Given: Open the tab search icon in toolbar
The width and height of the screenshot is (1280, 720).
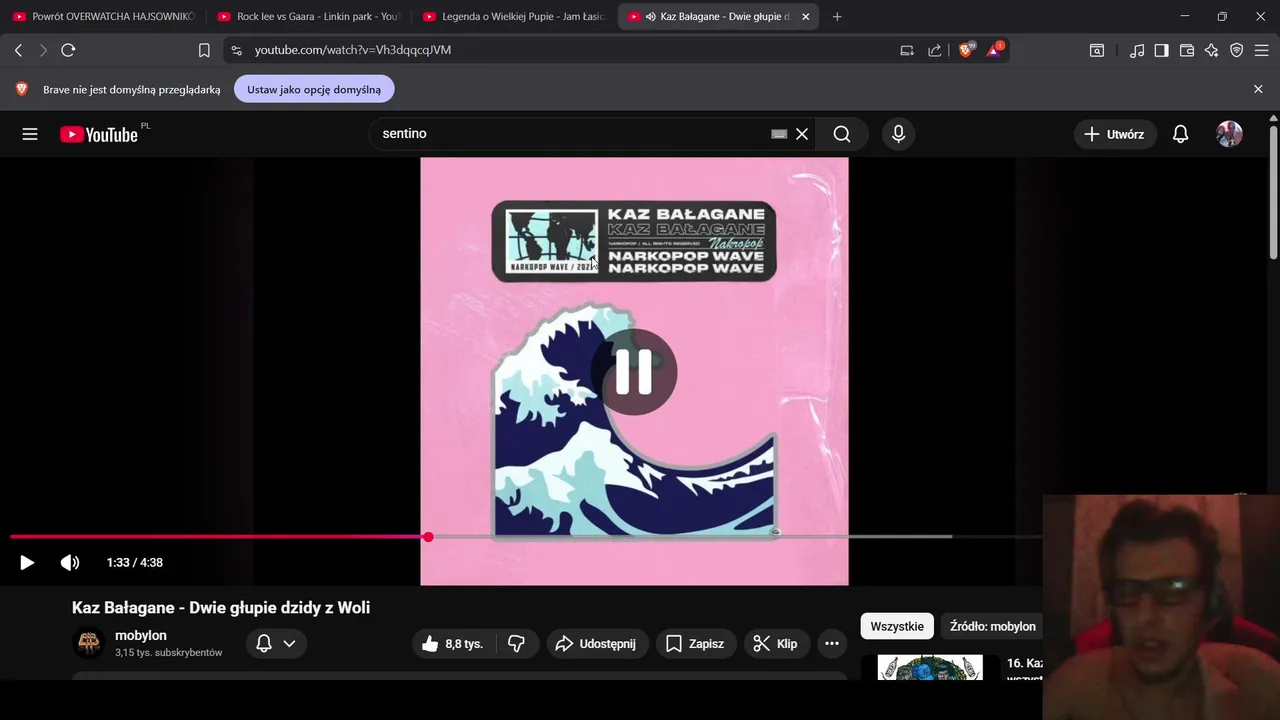Looking at the screenshot, I should pyautogui.click(x=1097, y=50).
